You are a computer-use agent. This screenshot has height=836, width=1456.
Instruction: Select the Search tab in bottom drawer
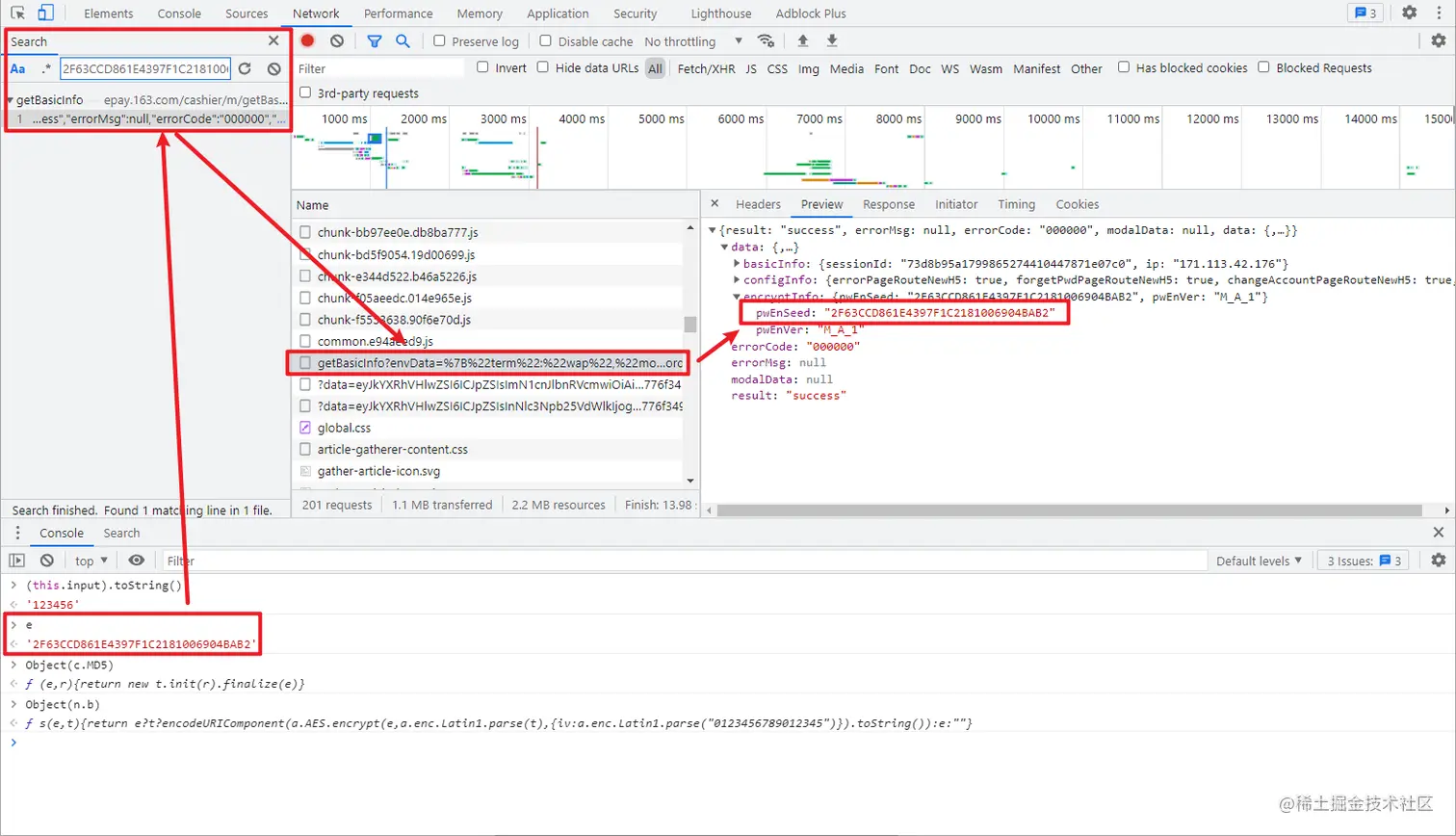(x=121, y=533)
